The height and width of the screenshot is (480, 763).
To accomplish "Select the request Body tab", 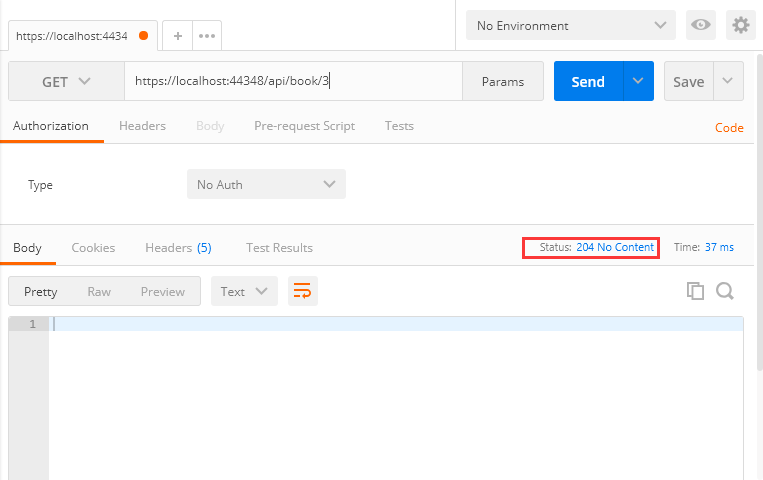I will (210, 126).
